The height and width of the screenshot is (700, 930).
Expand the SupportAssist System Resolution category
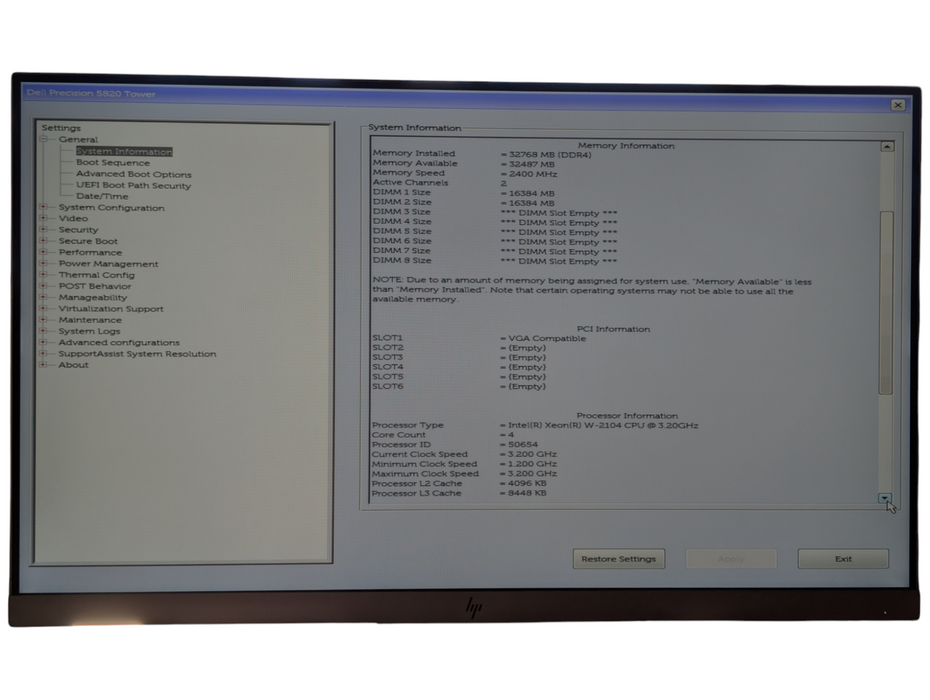point(43,354)
